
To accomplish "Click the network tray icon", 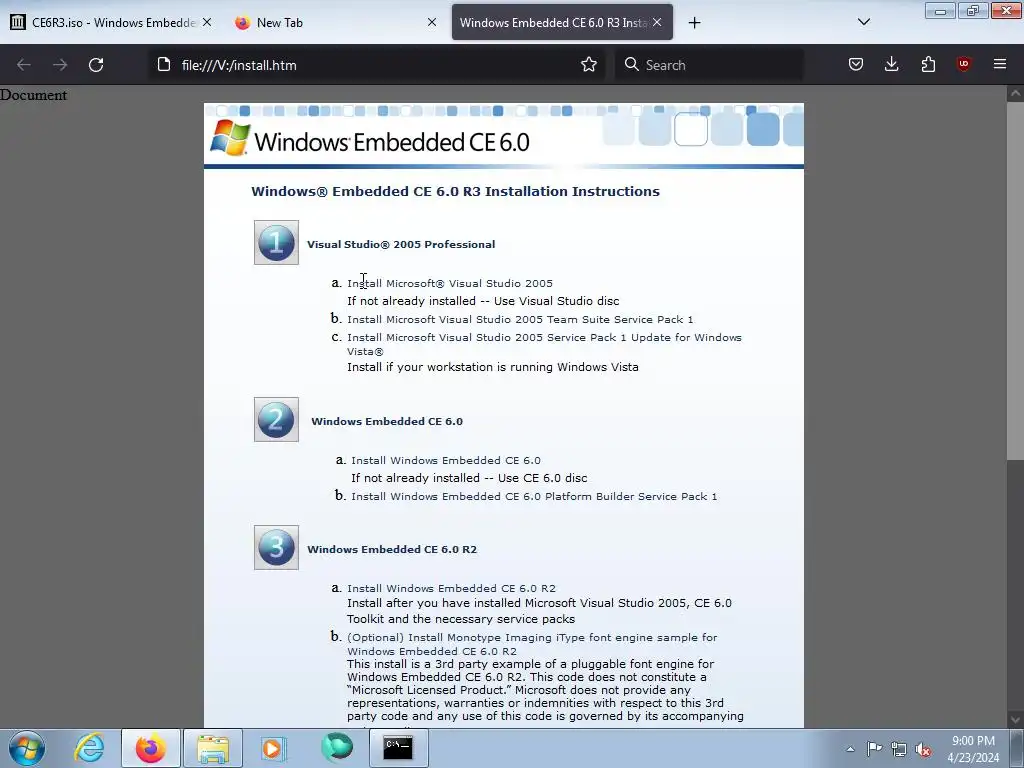I will click(x=899, y=749).
